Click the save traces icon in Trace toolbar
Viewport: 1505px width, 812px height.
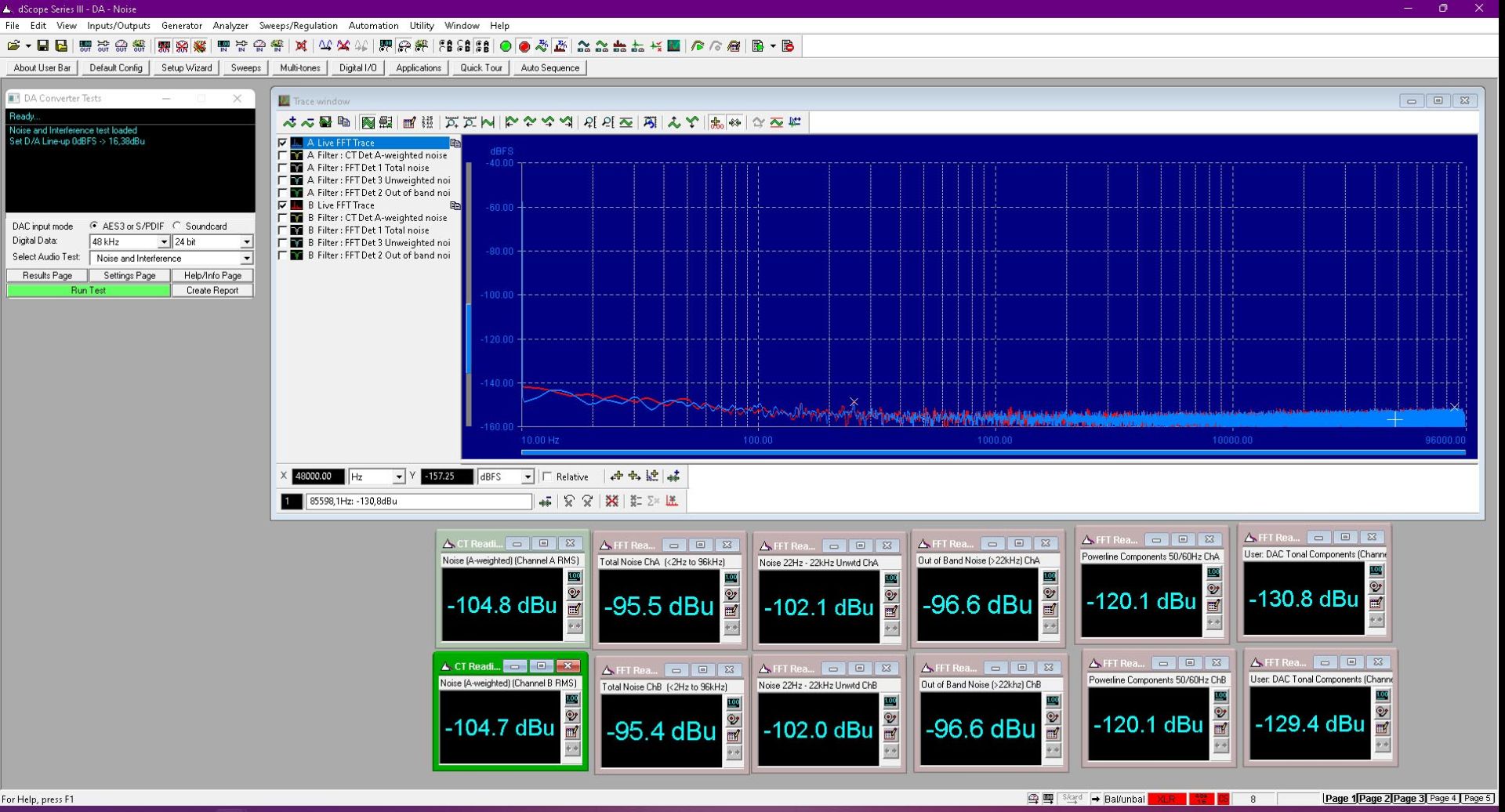click(325, 122)
